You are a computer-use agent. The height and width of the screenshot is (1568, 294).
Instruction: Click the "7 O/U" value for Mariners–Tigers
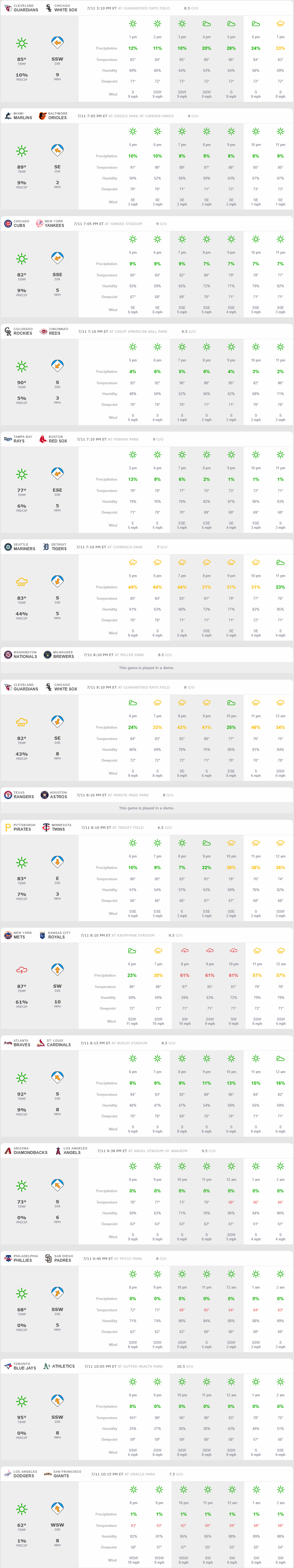click(162, 547)
